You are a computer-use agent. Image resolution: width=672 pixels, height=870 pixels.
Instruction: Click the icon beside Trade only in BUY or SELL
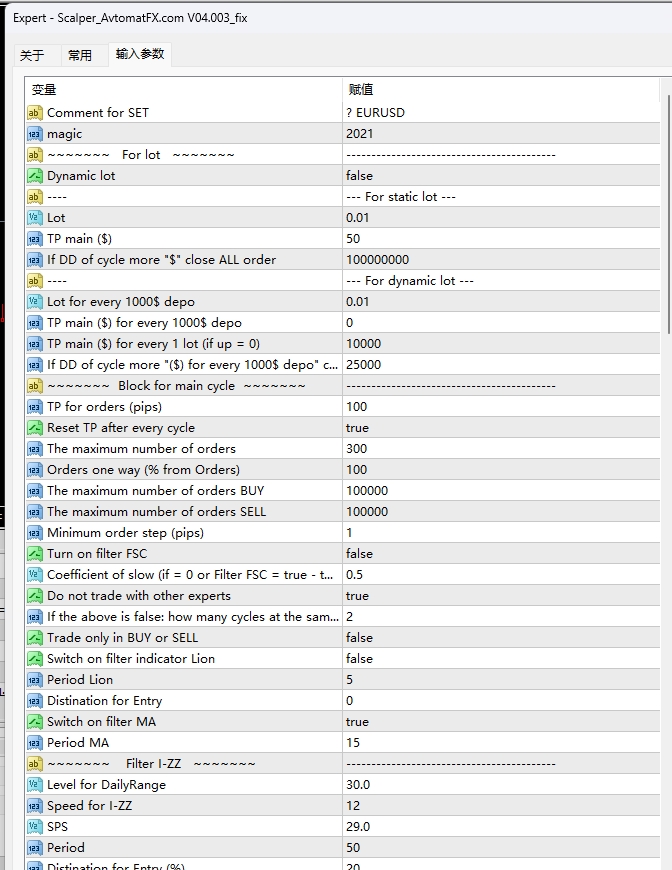pos(34,638)
